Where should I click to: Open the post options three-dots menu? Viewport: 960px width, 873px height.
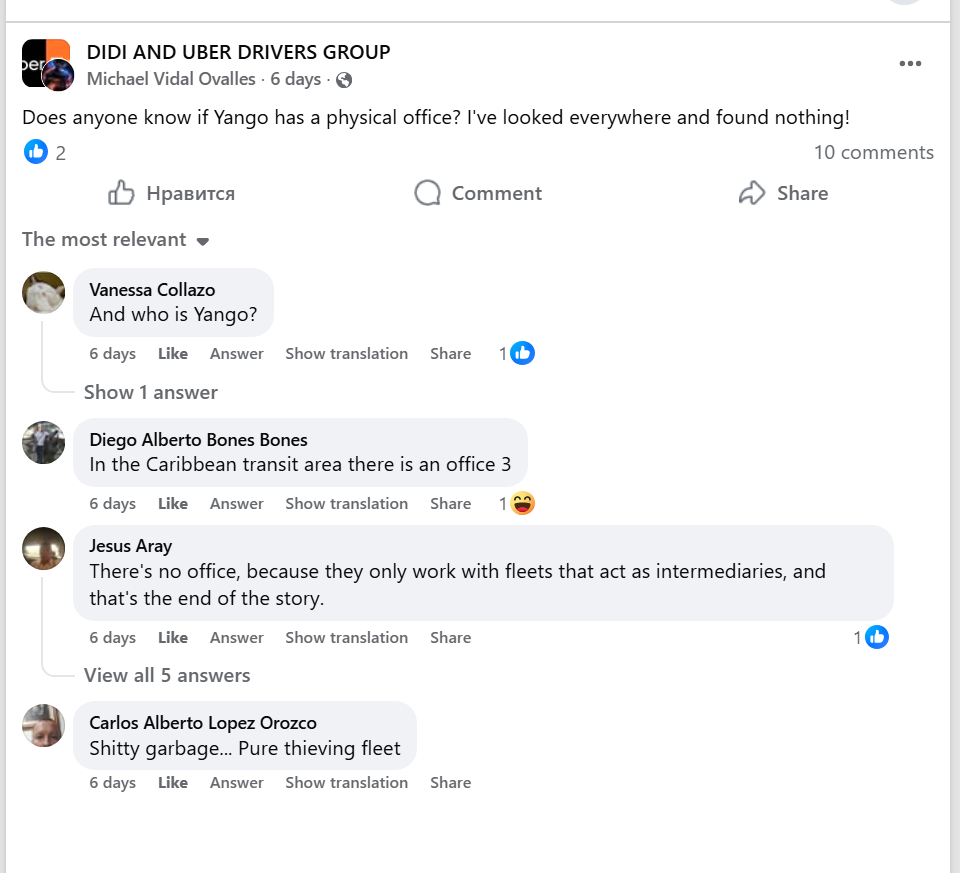coord(910,64)
